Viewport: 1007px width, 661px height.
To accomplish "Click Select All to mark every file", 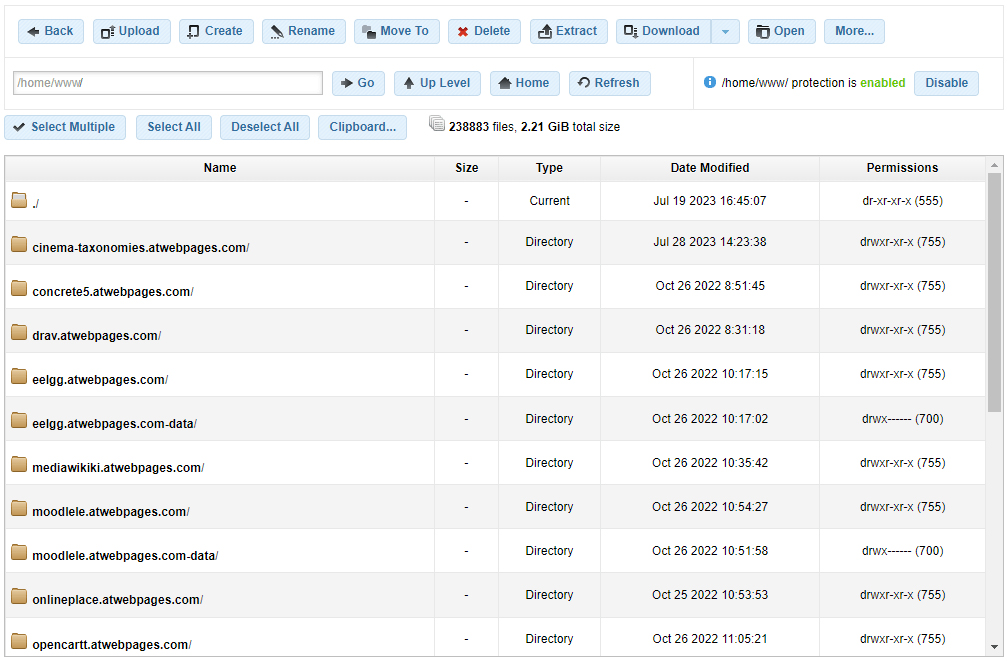I will (x=173, y=127).
